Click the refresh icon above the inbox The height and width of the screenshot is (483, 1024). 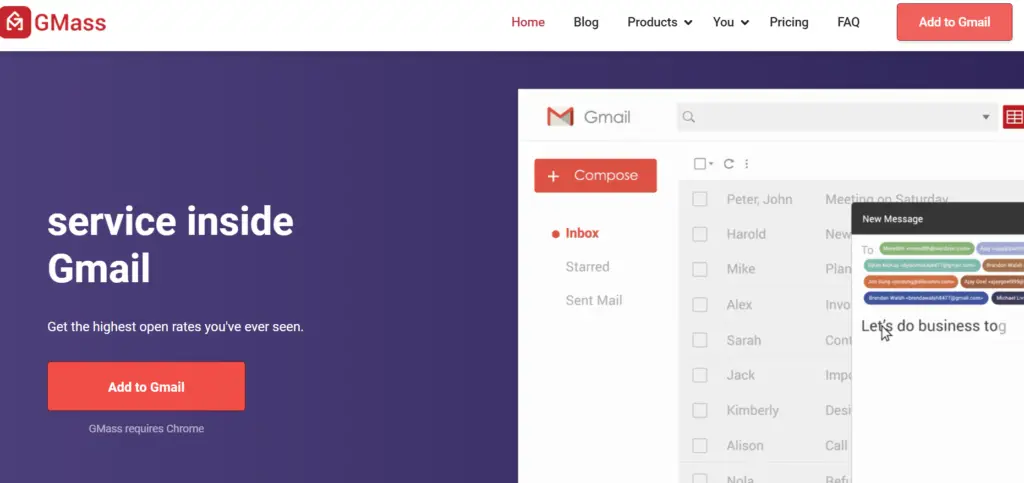(729, 164)
